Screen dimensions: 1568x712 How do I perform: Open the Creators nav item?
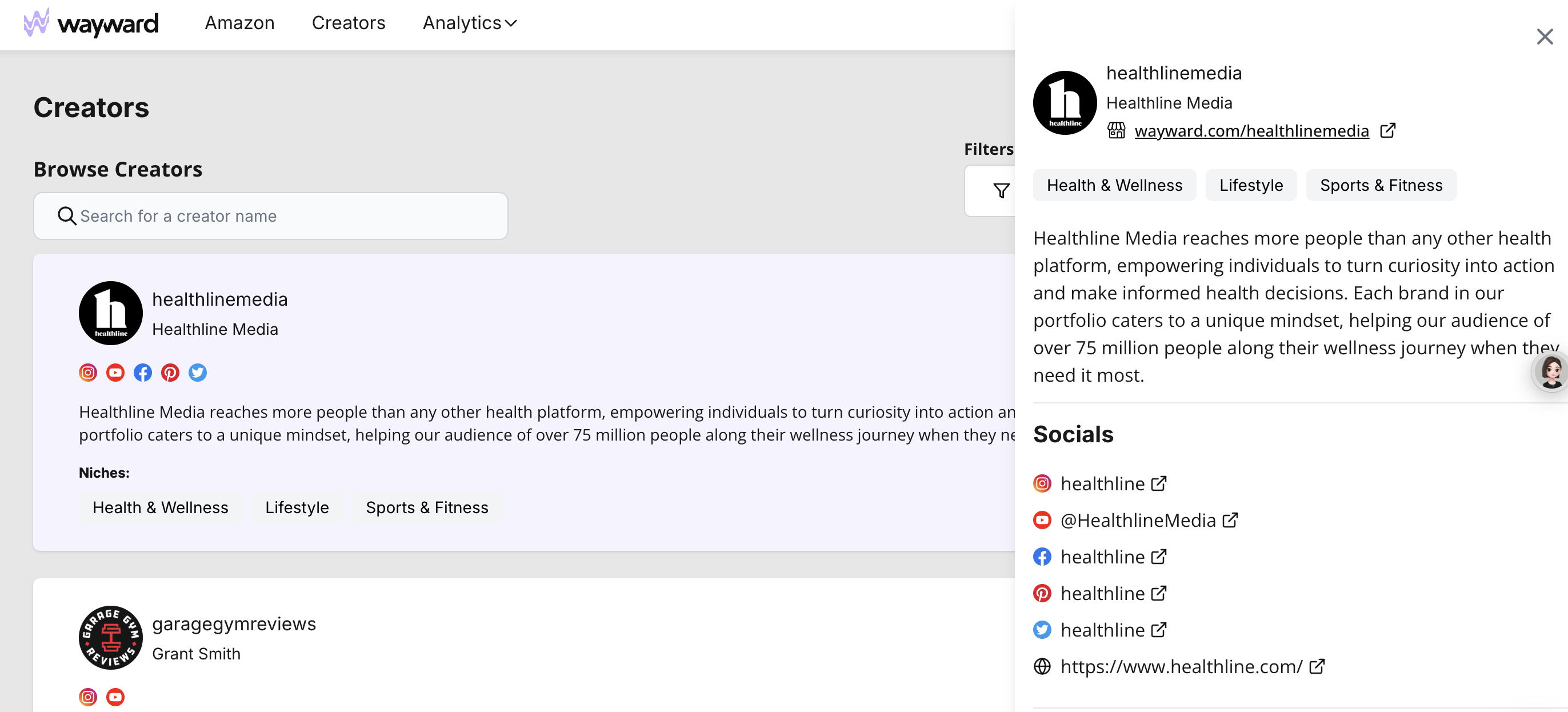click(348, 23)
